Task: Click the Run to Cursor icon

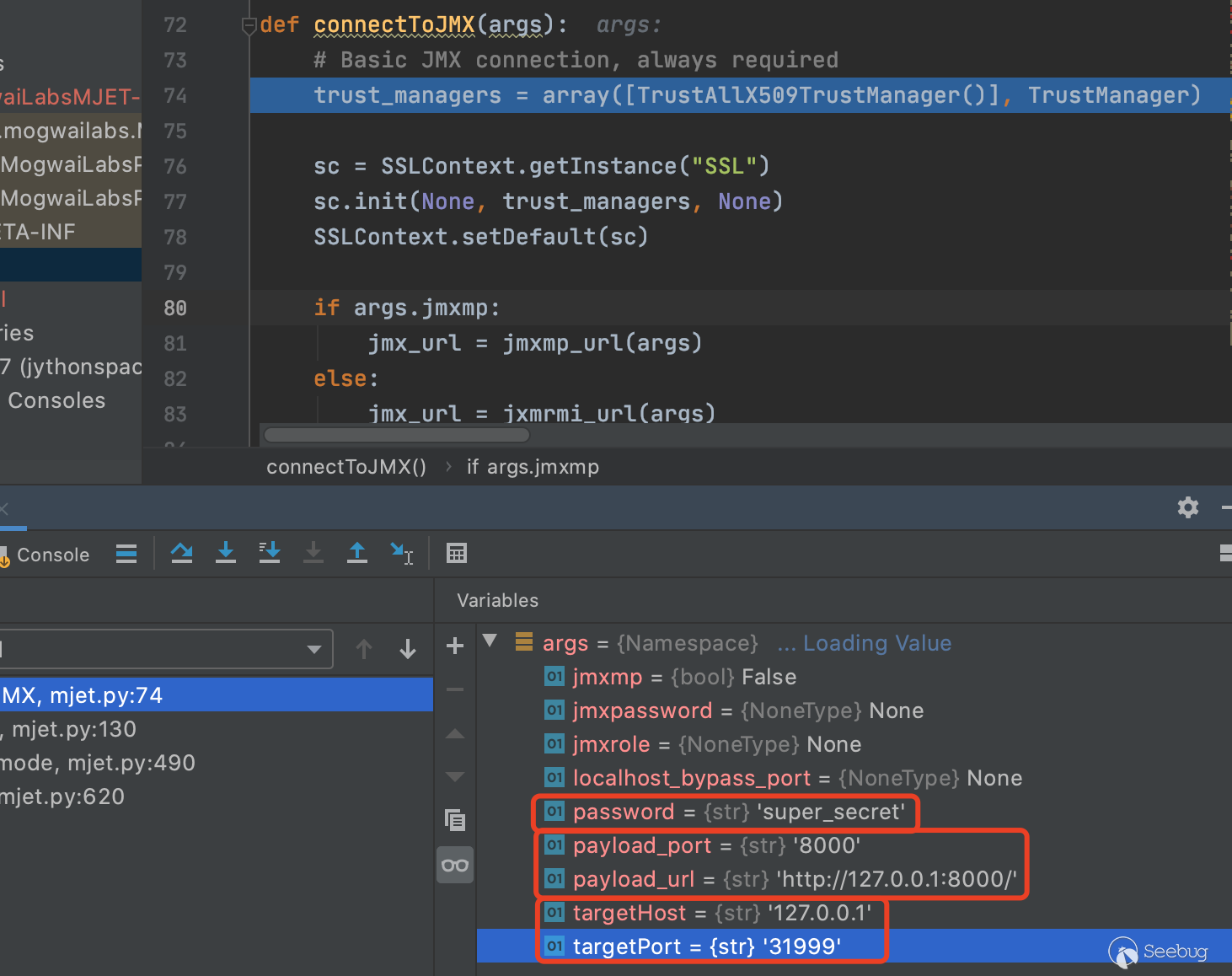Action: [x=401, y=553]
